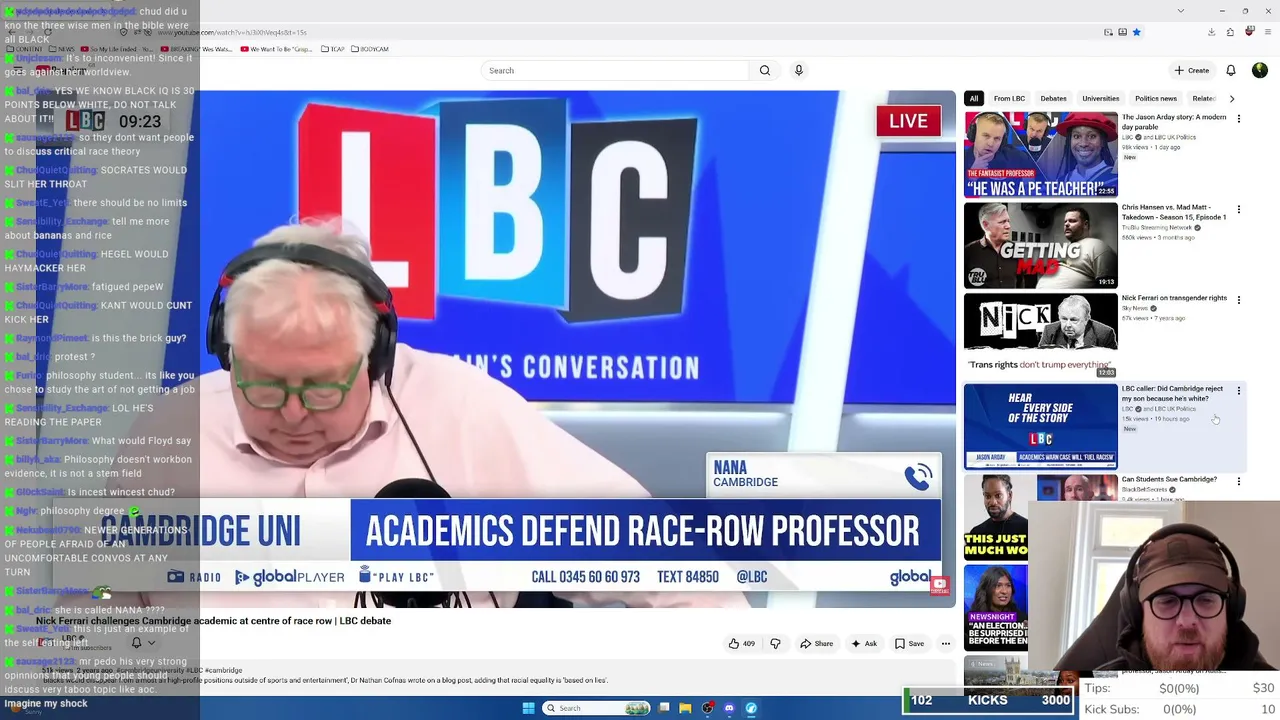Open options menu for Nick Ferrari on transgender rights

coord(1239,299)
